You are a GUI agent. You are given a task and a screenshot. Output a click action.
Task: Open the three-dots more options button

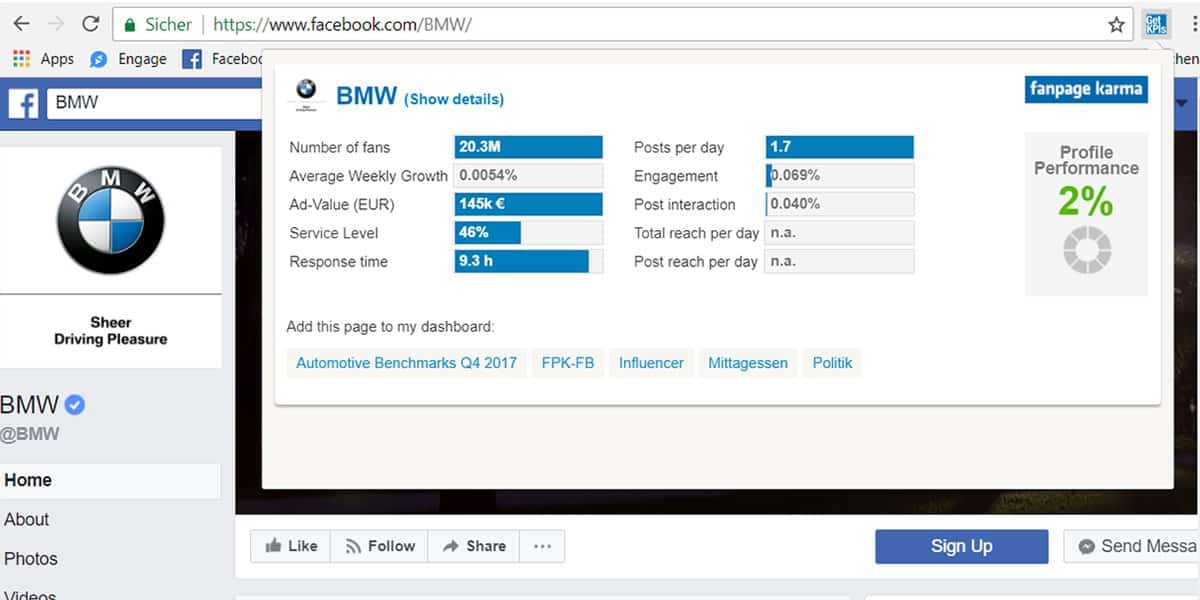click(x=542, y=546)
